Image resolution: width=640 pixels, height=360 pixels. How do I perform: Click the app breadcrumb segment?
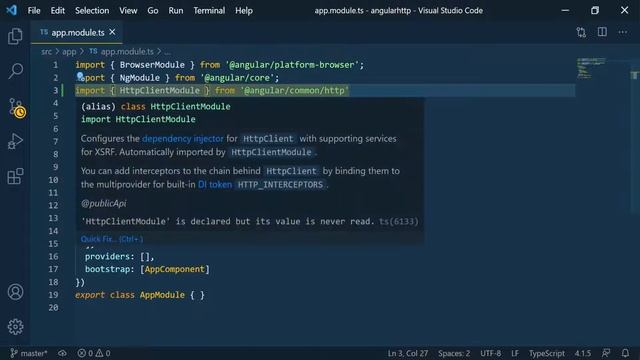[69, 52]
